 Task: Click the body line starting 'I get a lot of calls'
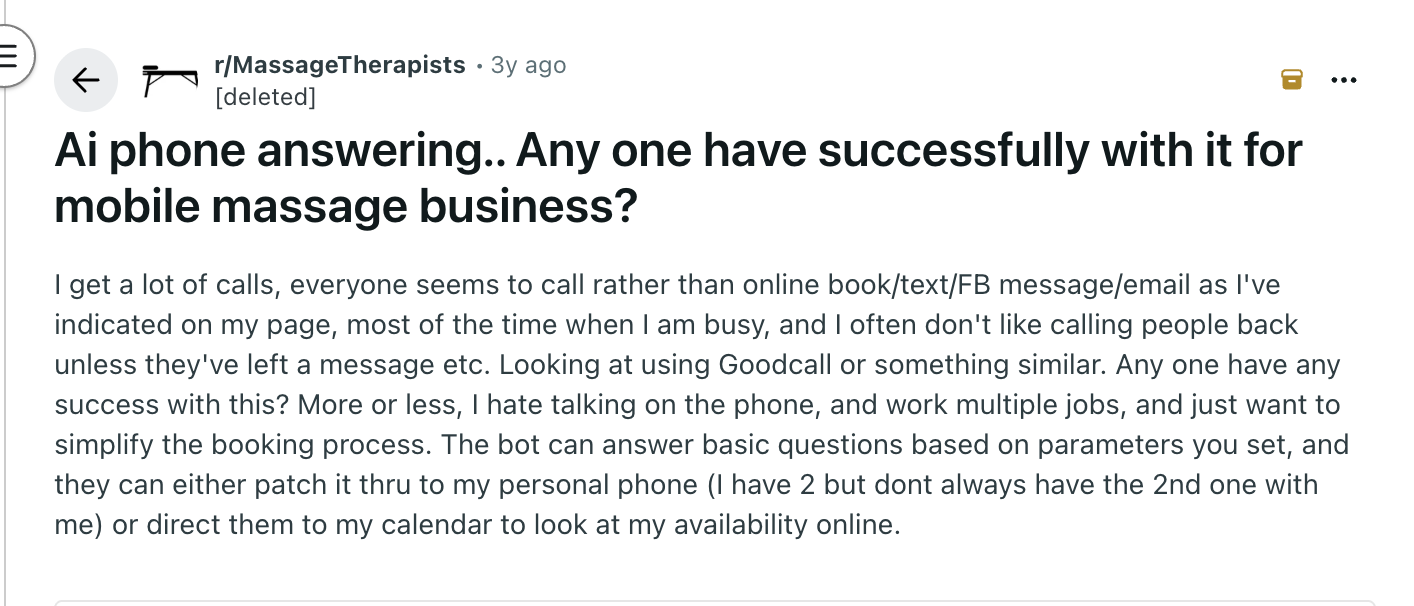[x=667, y=285]
